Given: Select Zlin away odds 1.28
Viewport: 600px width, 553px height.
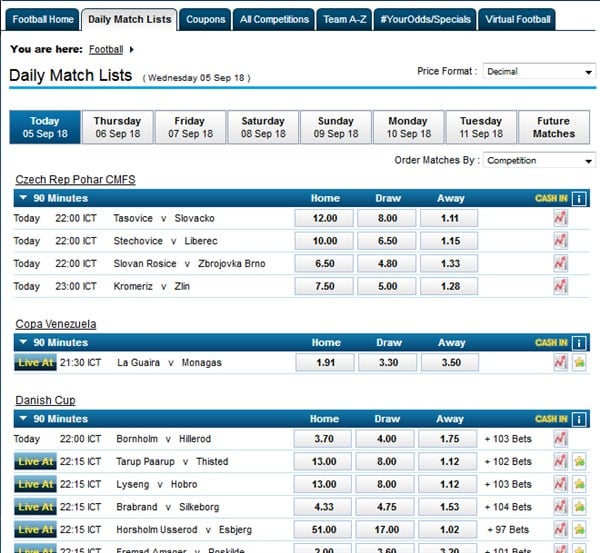Looking at the screenshot, I should click(x=449, y=286).
